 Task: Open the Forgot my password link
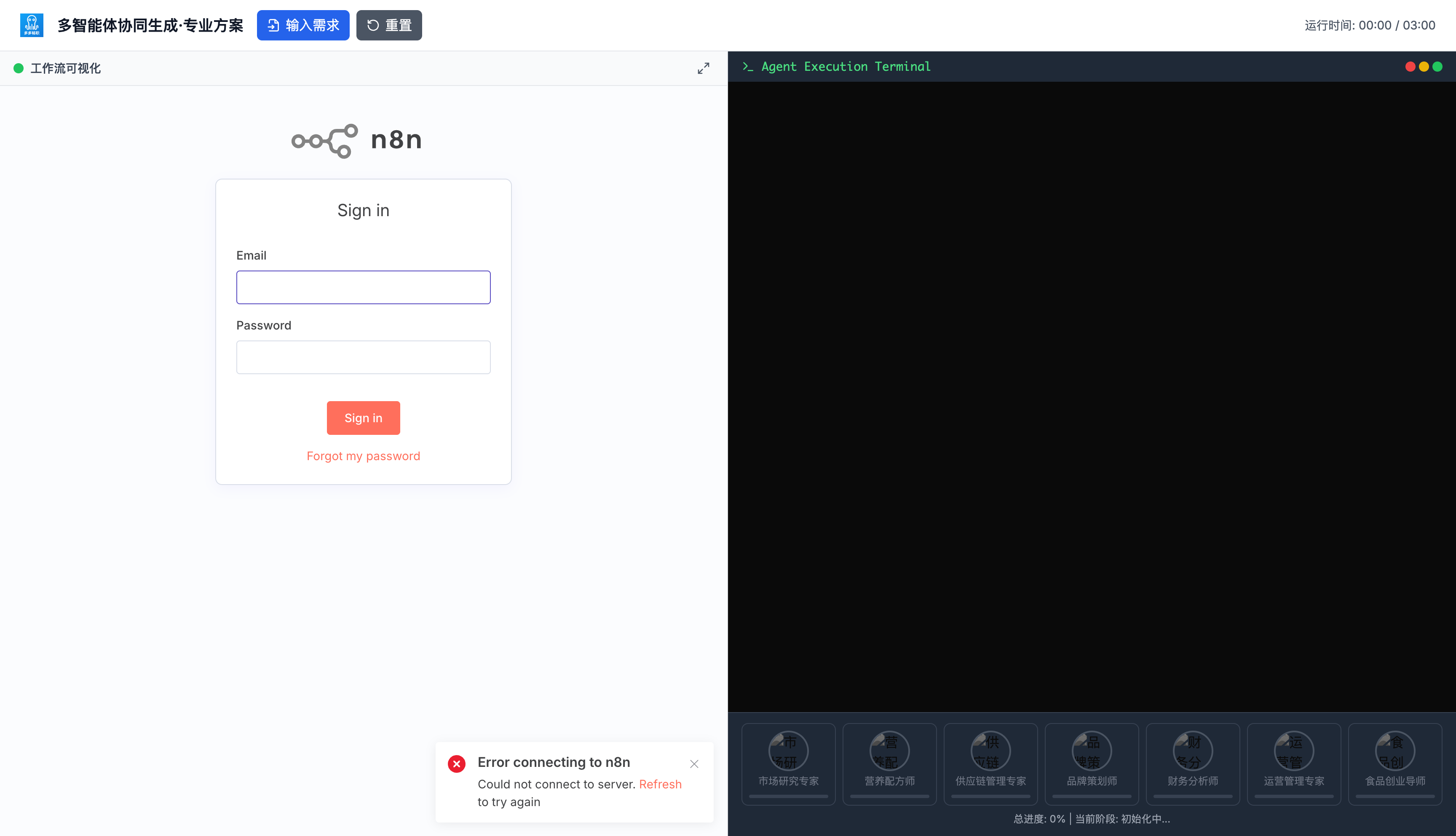tap(363, 456)
